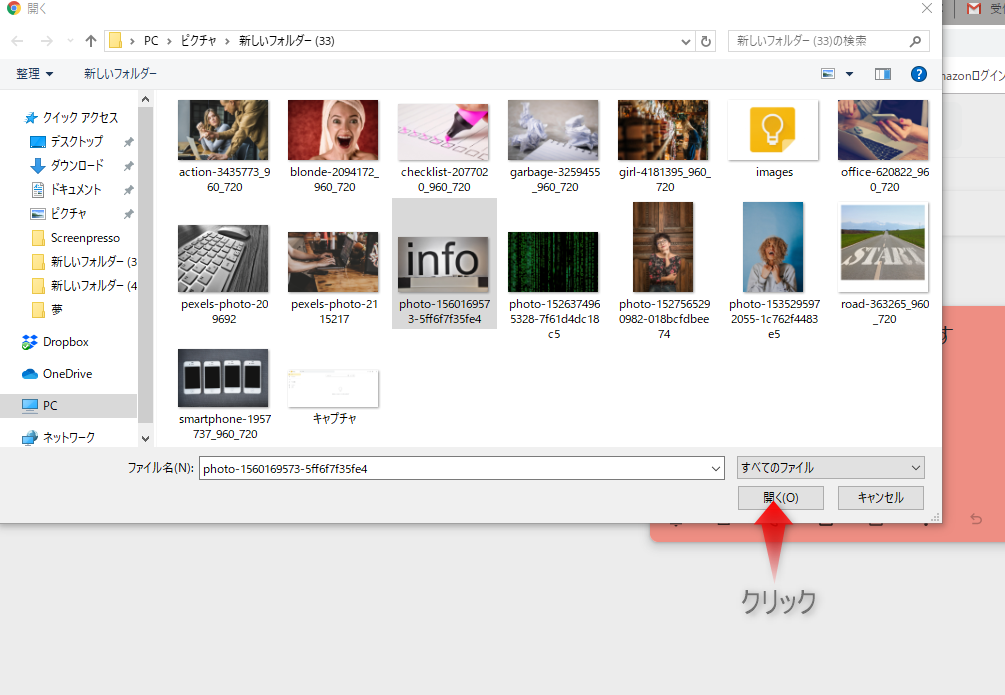Toggle the preview pane icon
This screenshot has width=1005, height=695.
(883, 74)
